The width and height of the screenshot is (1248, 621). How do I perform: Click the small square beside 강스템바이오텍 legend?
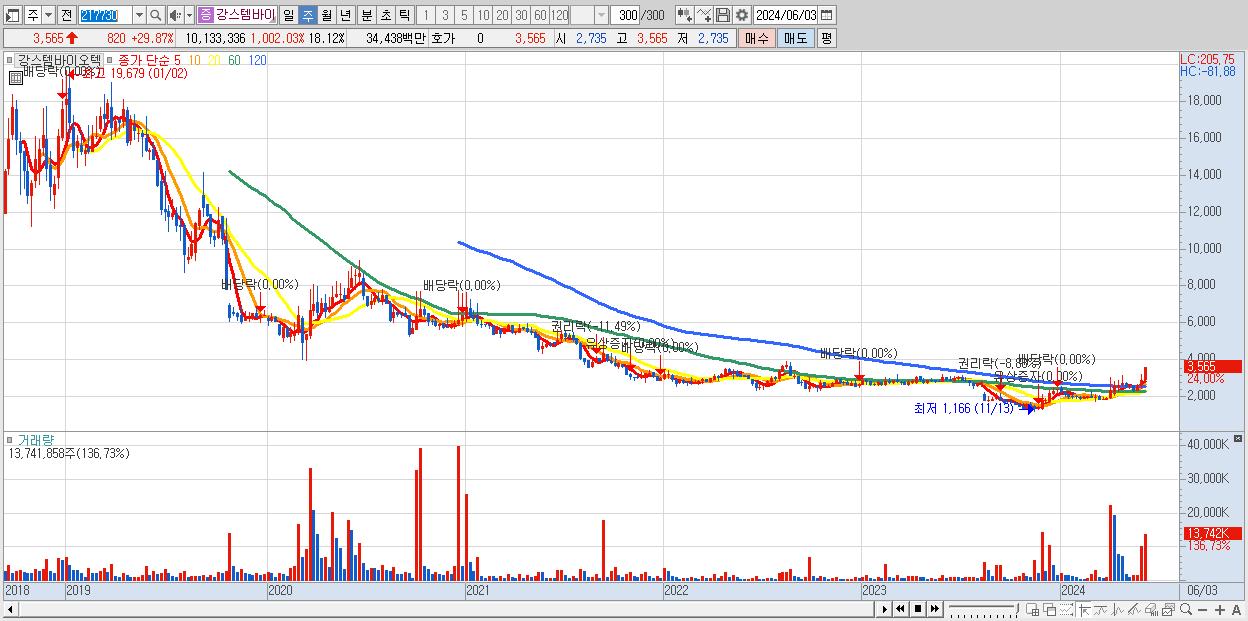(11, 60)
